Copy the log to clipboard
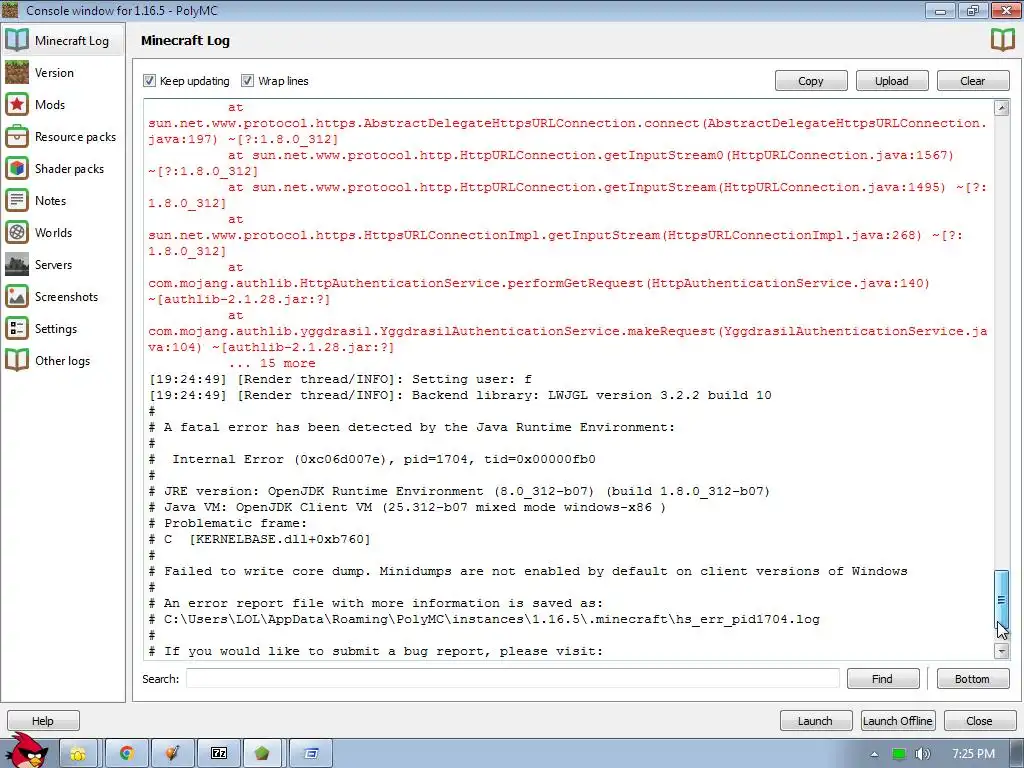 coord(811,81)
